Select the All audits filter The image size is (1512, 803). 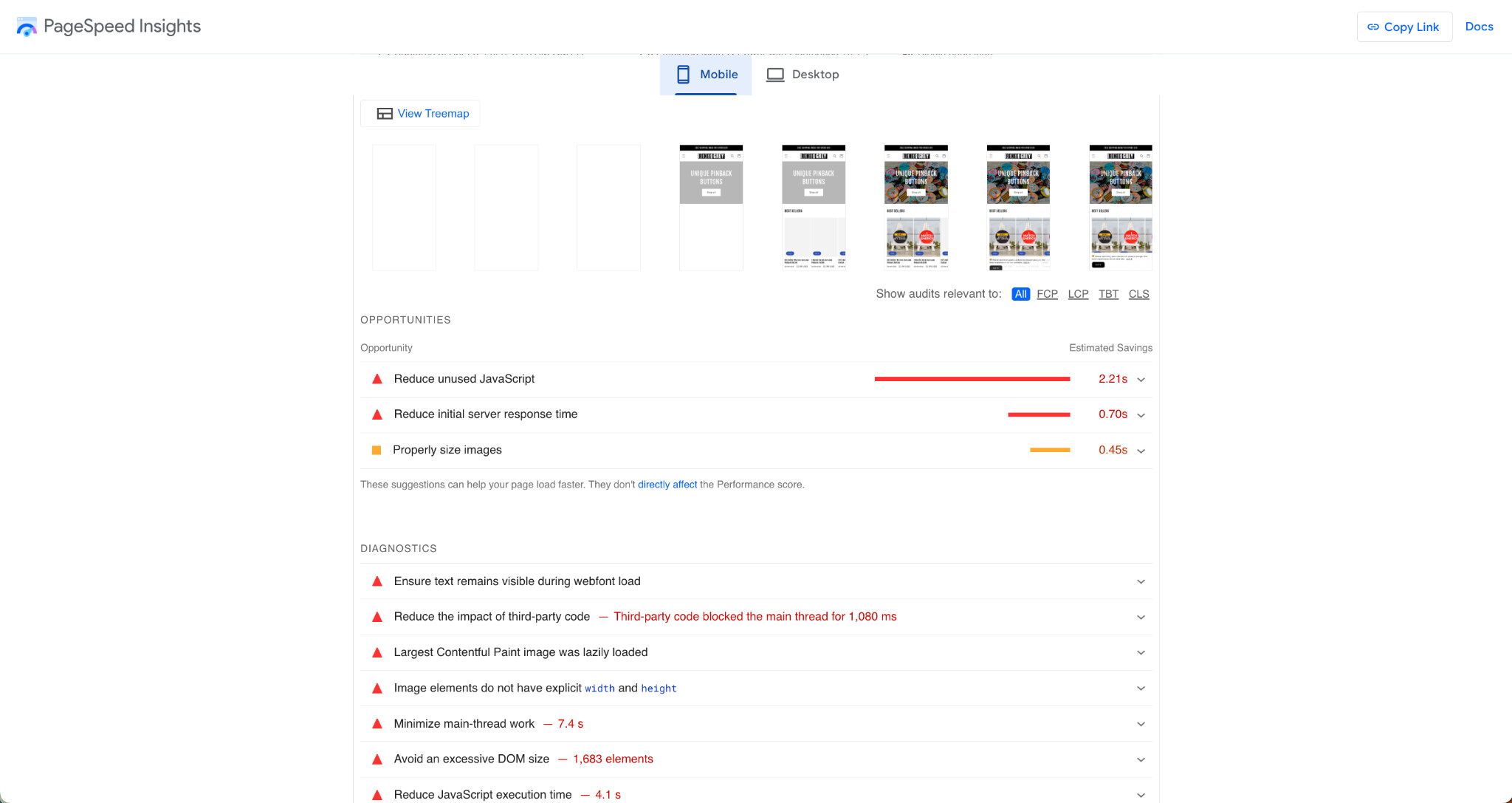(x=1020, y=294)
